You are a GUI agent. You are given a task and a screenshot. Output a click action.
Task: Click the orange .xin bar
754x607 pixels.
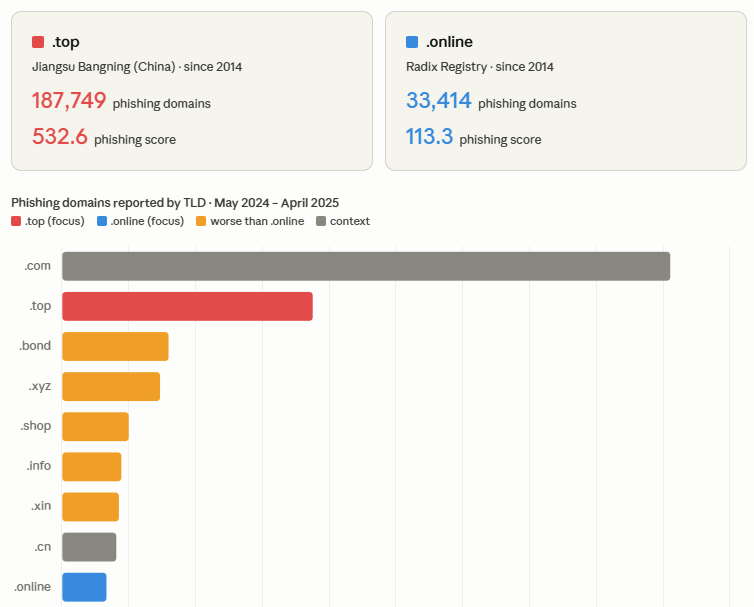pyautogui.click(x=90, y=507)
